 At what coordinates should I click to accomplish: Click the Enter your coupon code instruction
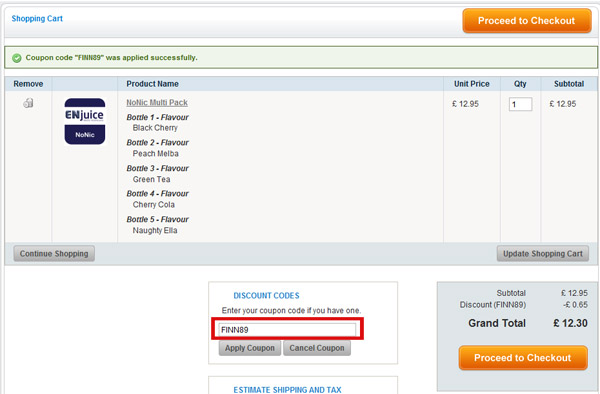(x=291, y=310)
